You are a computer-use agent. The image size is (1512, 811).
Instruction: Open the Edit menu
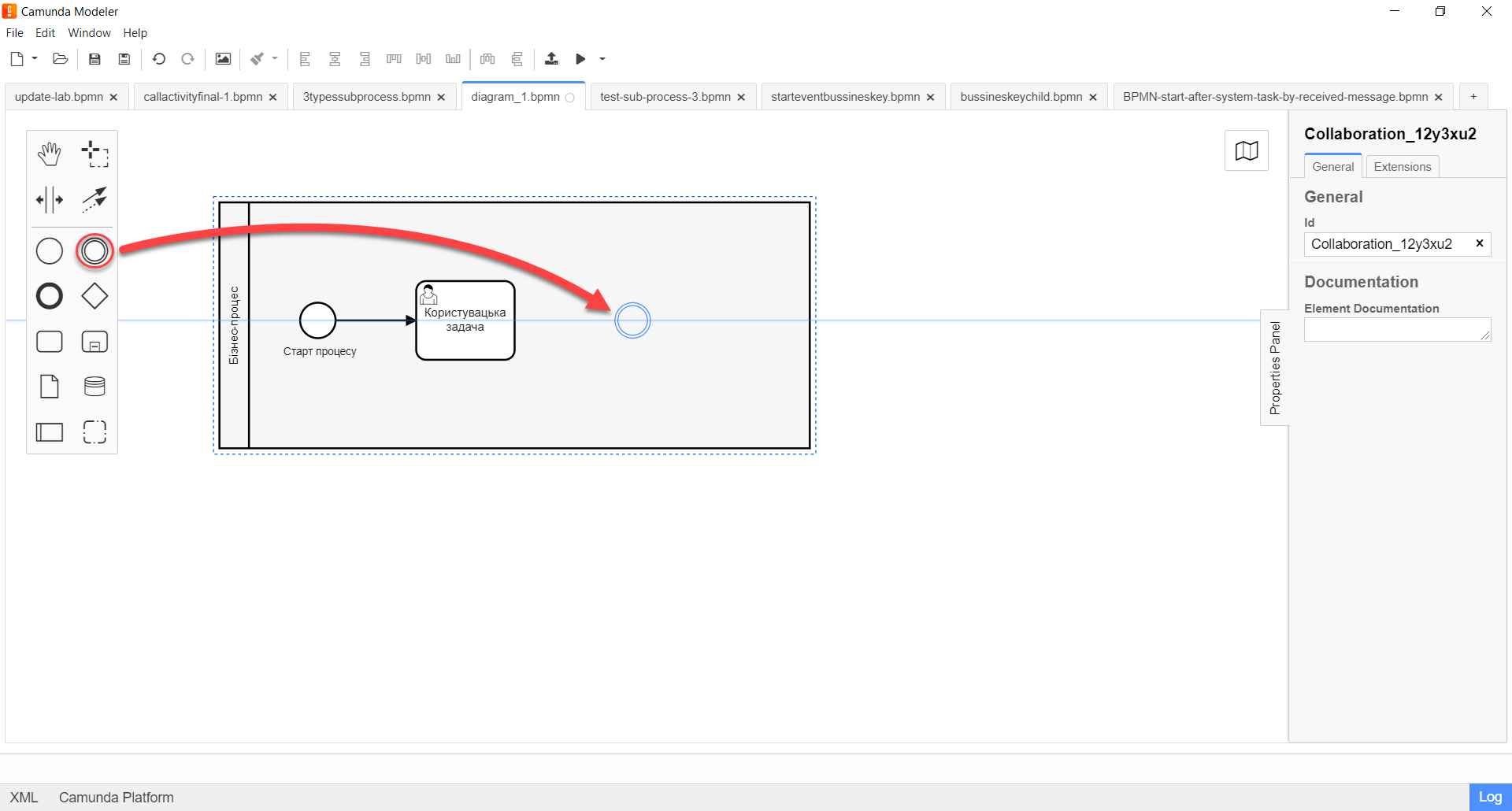pyautogui.click(x=45, y=33)
